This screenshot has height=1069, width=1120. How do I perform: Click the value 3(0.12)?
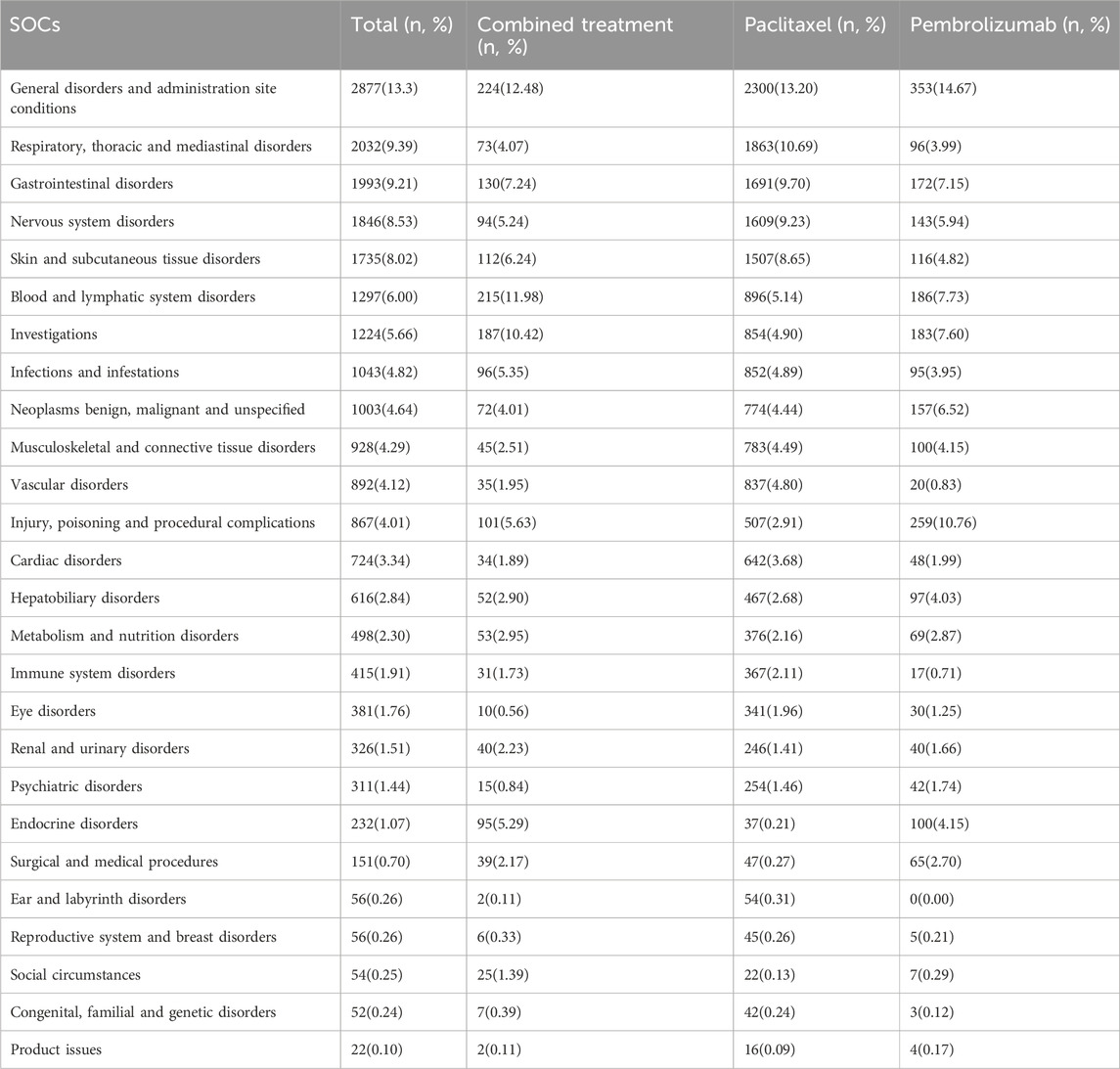(x=931, y=1012)
